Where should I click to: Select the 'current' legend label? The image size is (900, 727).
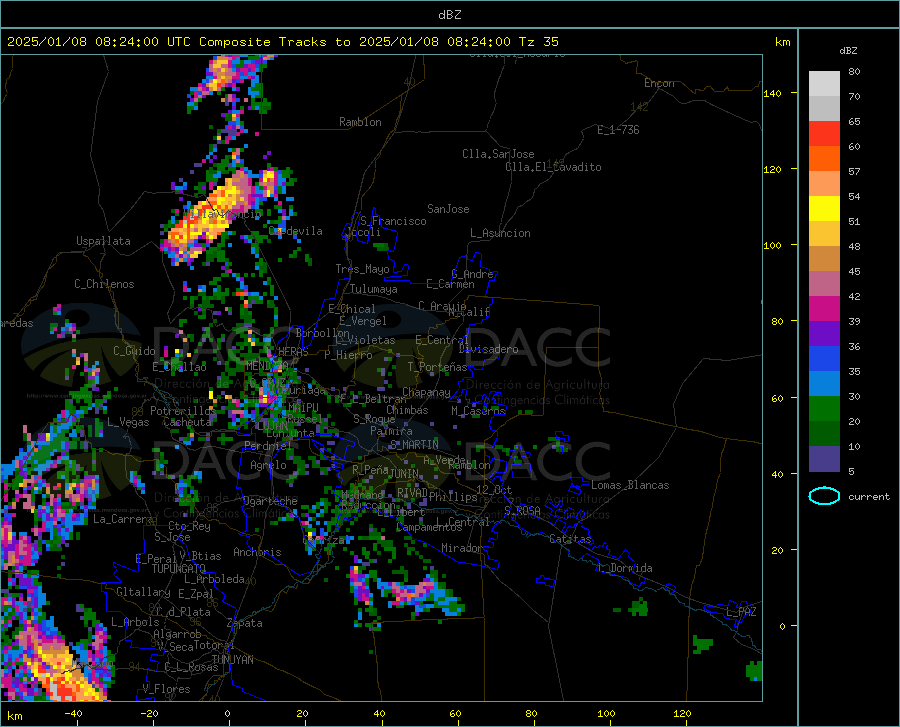(x=868, y=496)
